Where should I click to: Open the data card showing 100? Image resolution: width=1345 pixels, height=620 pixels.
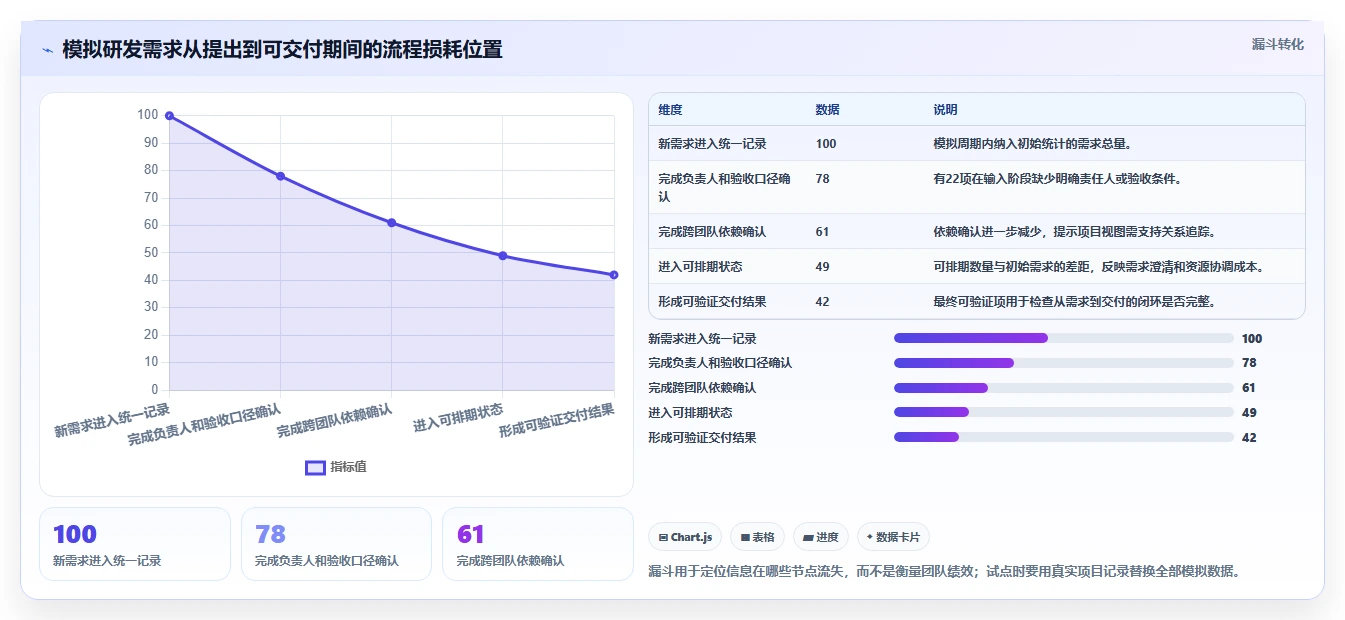coord(135,544)
